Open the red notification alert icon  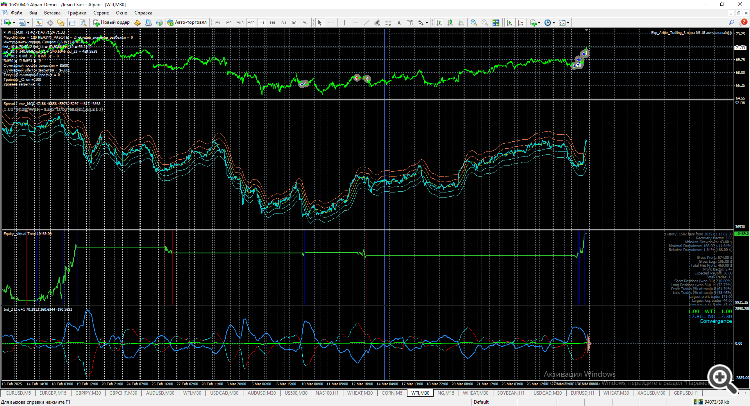(744, 22)
